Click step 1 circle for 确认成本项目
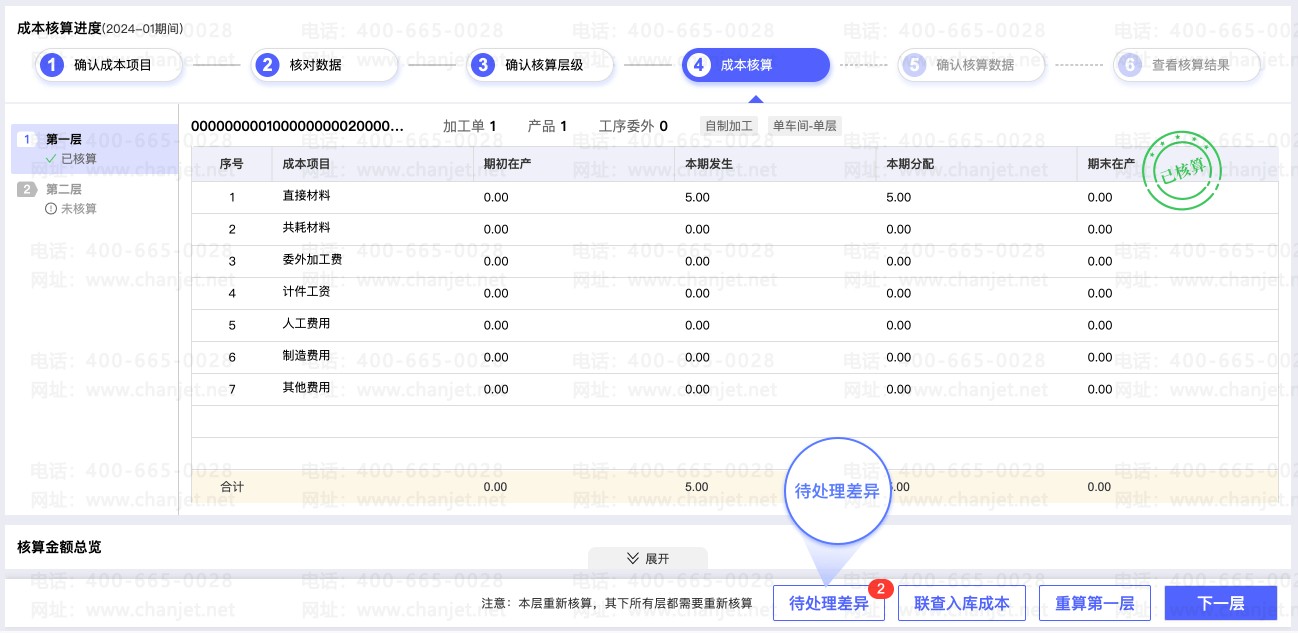This screenshot has width=1298, height=633. (52, 65)
